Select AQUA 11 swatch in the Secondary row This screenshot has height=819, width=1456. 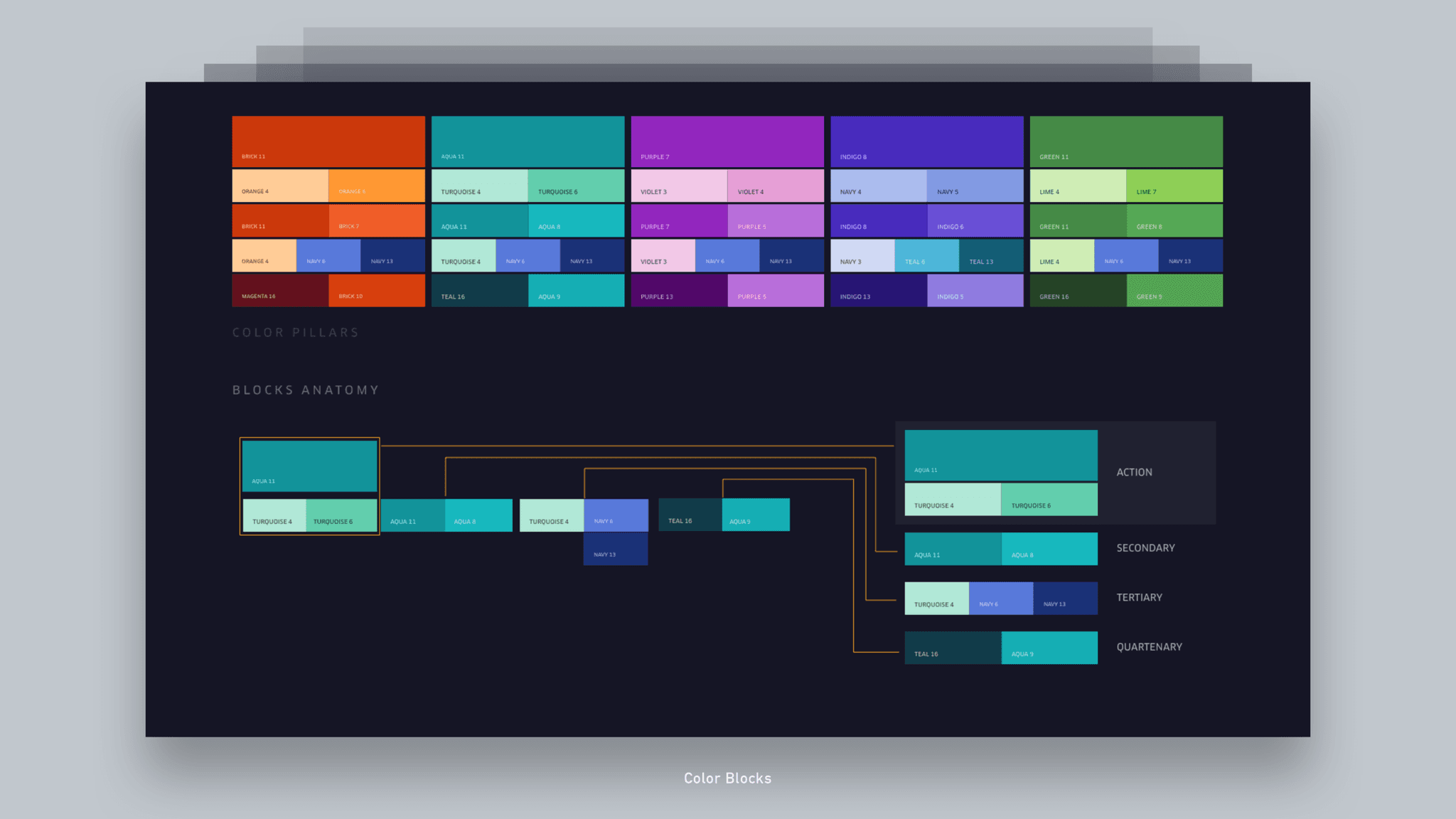click(x=953, y=549)
